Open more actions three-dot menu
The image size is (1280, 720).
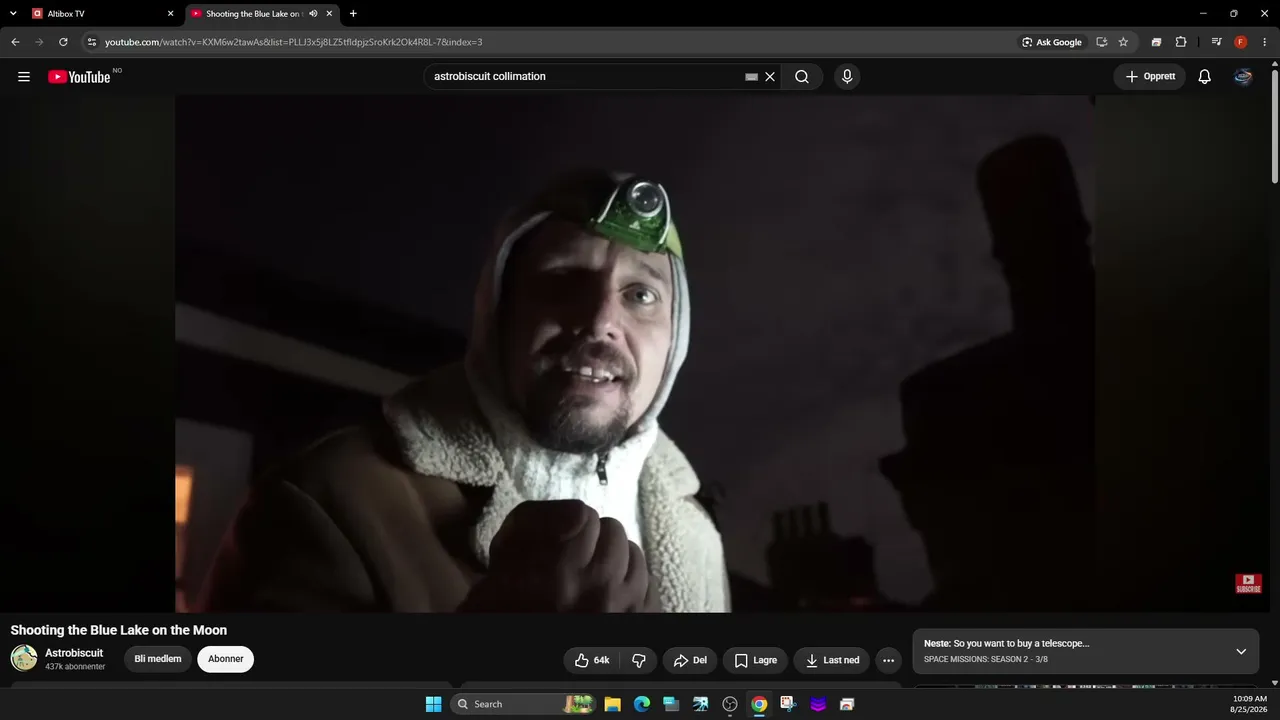pos(888,660)
